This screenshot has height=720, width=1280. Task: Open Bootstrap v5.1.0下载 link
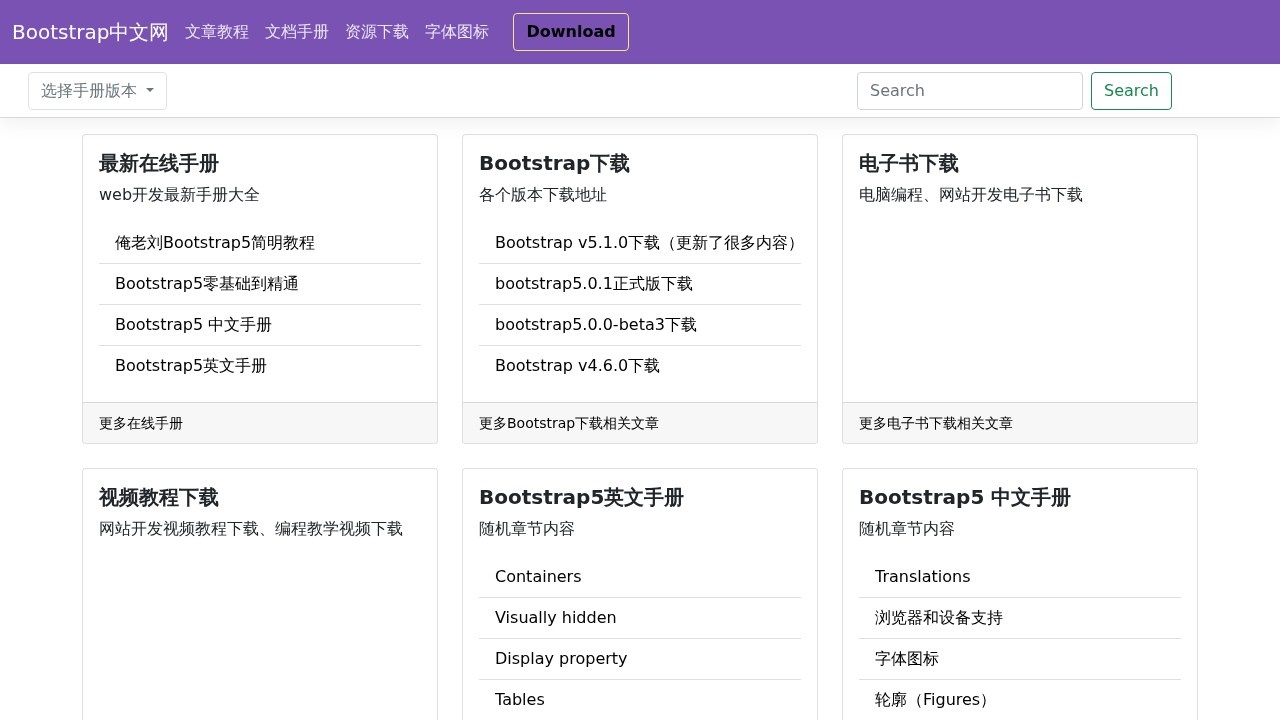pyautogui.click(x=645, y=242)
